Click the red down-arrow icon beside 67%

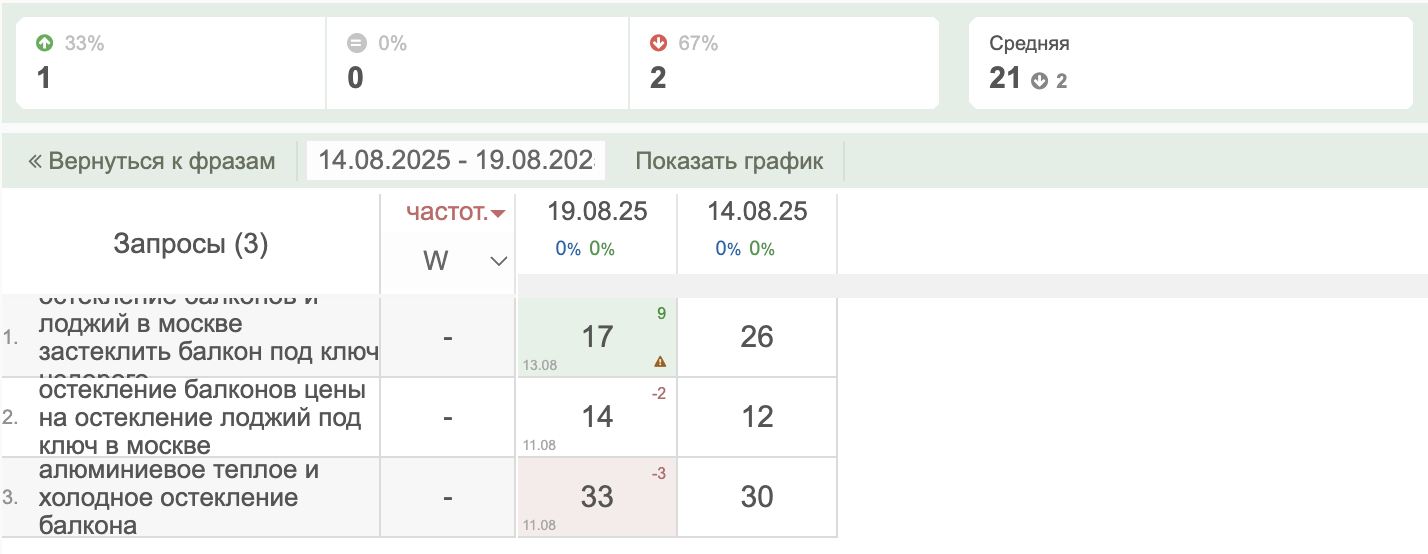click(x=658, y=43)
